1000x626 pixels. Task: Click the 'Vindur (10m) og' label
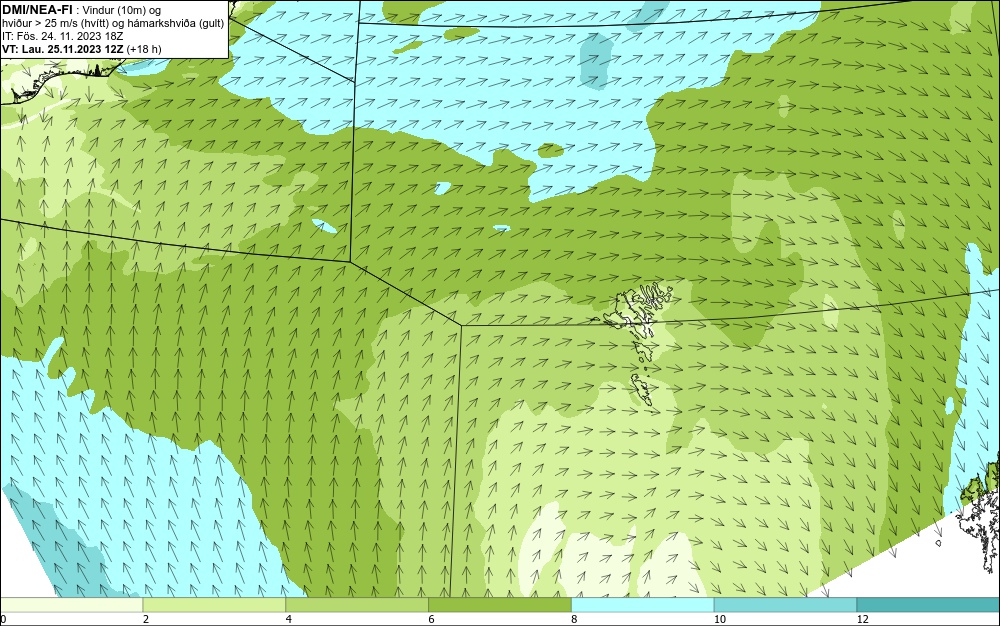coord(122,10)
